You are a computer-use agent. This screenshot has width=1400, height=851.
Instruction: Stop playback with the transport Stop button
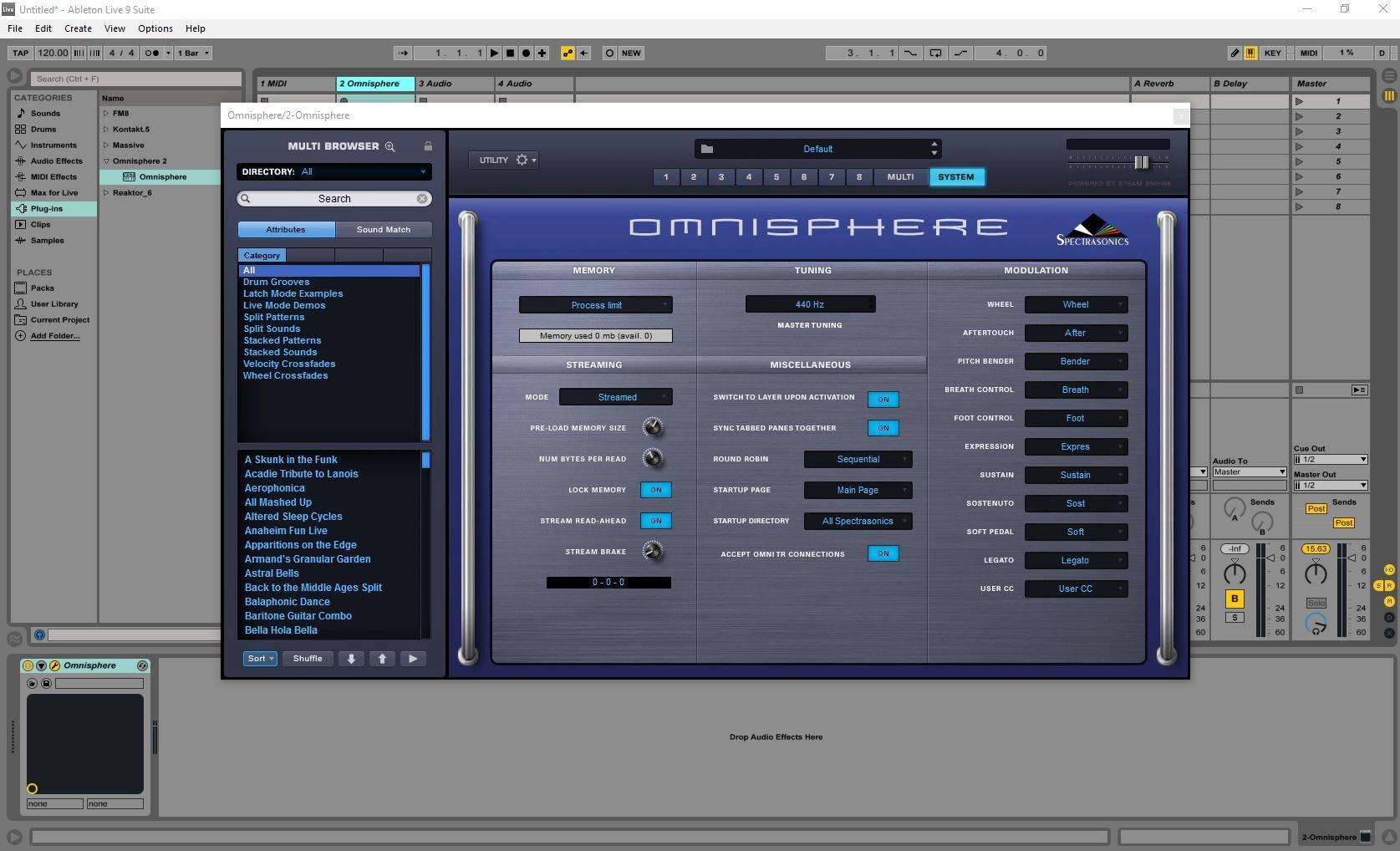(x=510, y=53)
